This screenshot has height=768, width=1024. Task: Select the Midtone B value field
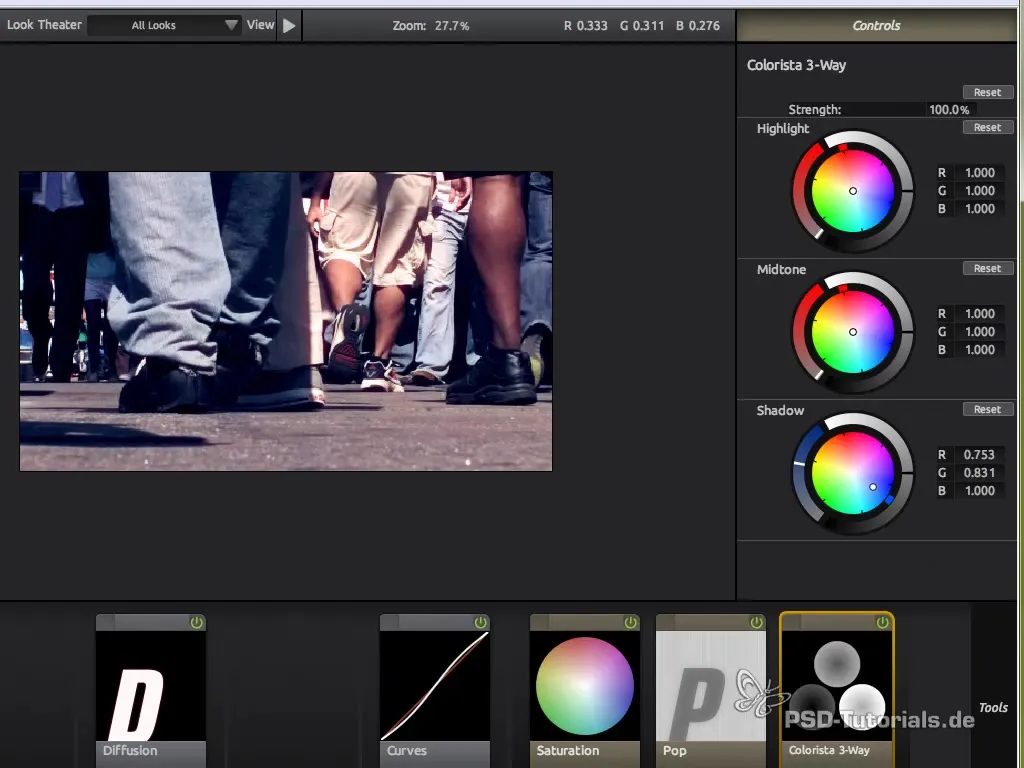coord(980,350)
